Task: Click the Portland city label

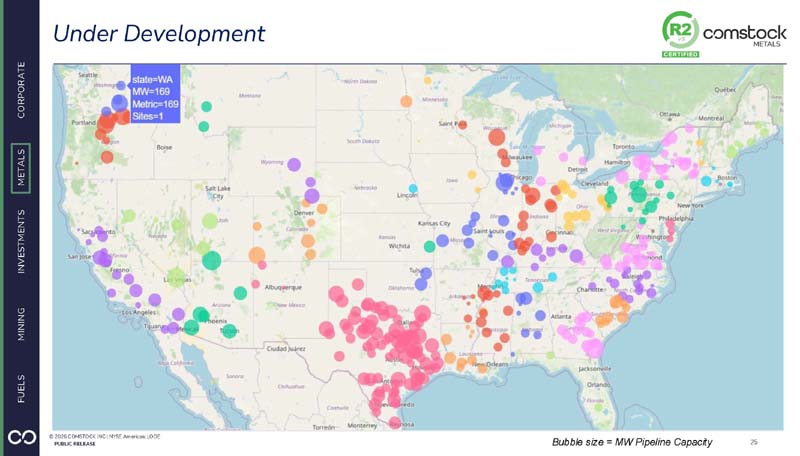Action: click(84, 123)
